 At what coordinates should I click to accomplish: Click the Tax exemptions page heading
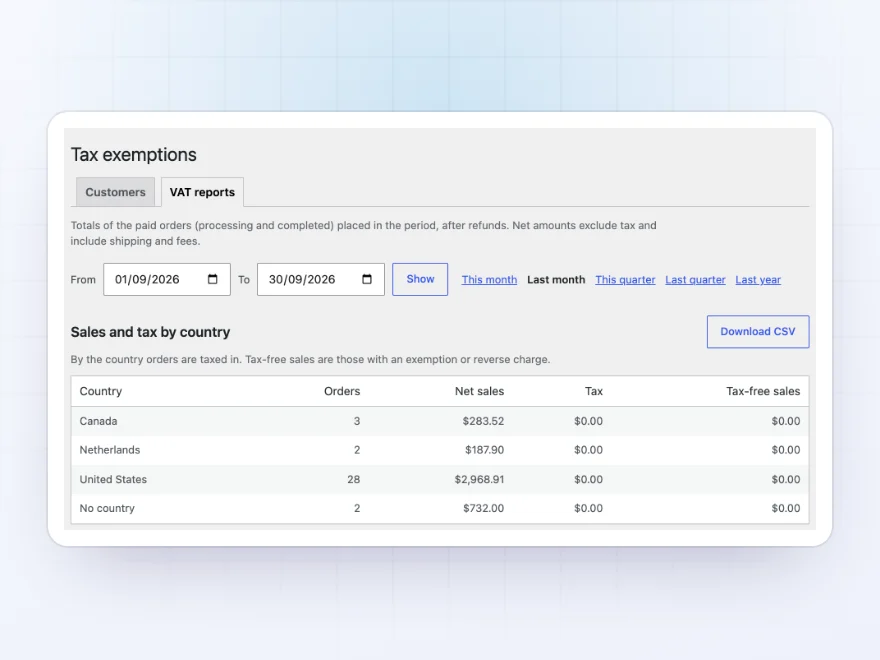click(x=134, y=154)
